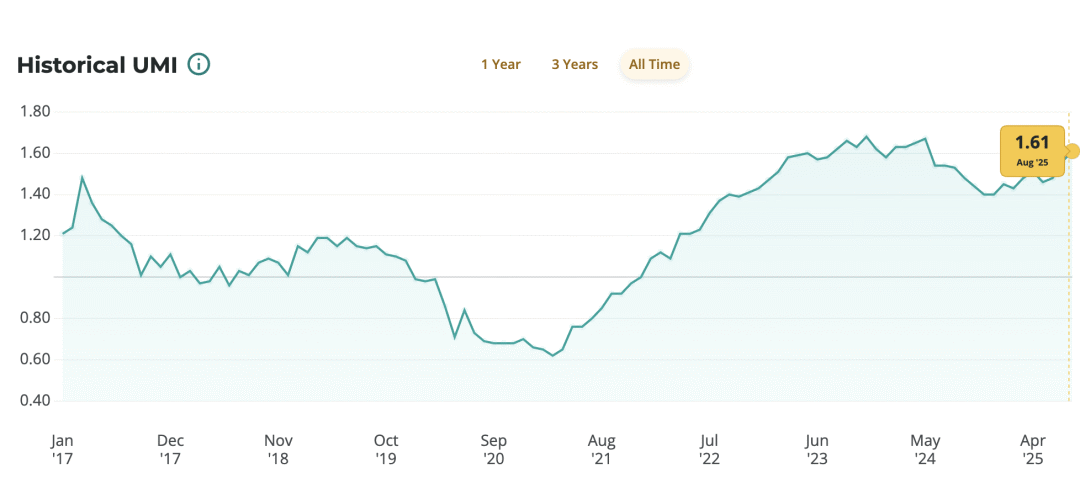Click the Oct '19 x-axis label
Screen dimensions: 1080x500
[x=386, y=449]
